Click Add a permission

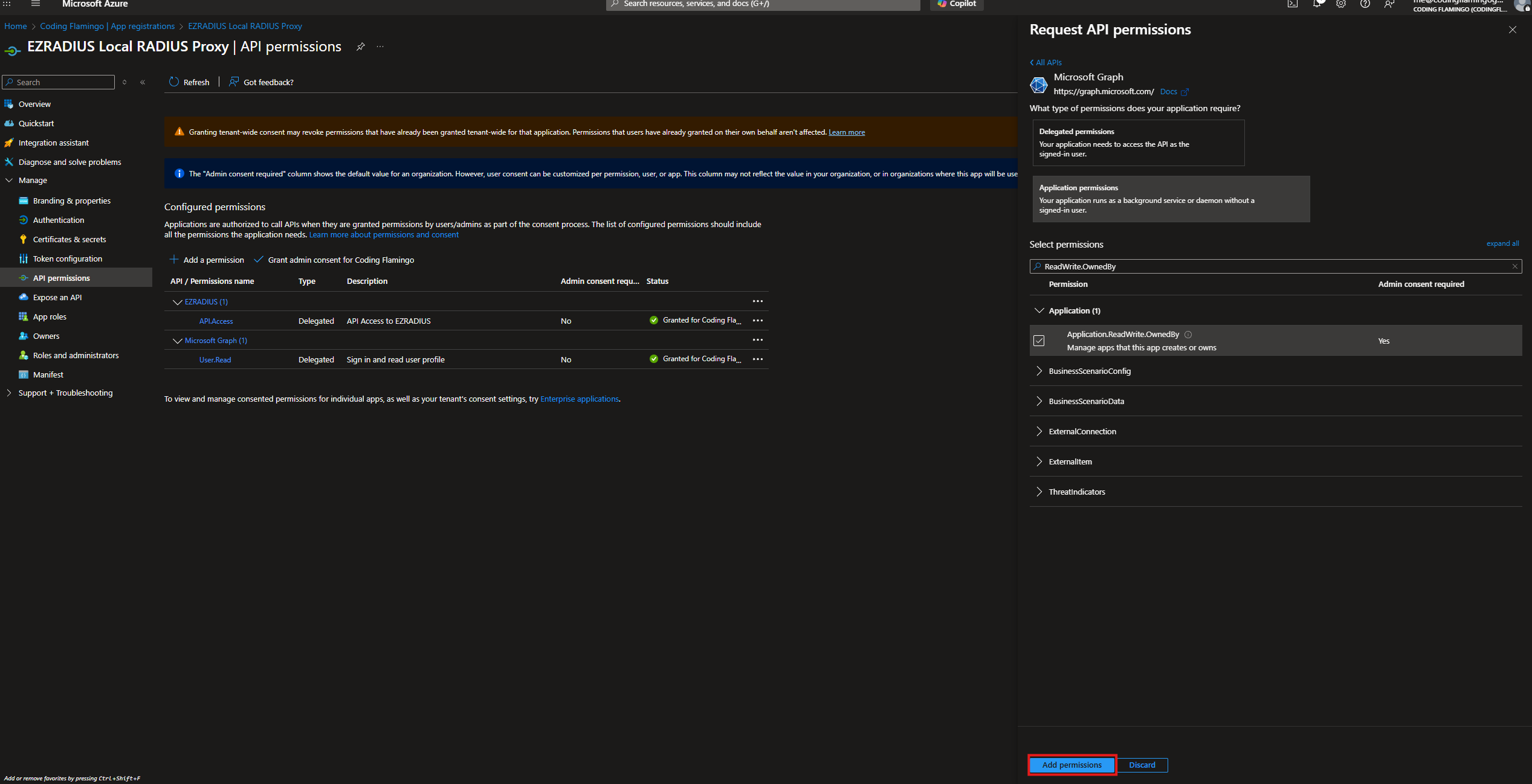click(207, 260)
